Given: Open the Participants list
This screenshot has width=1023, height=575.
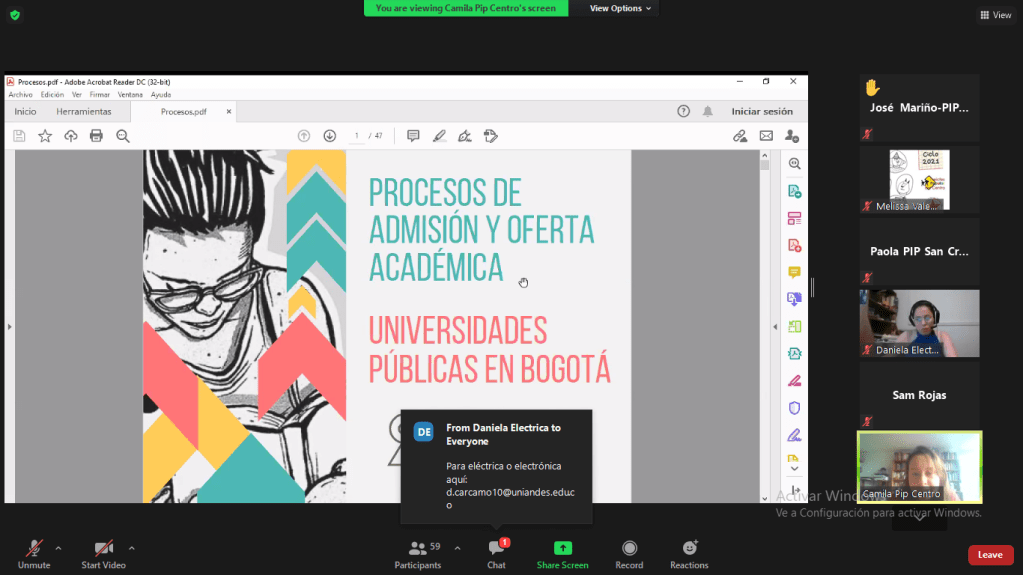Looking at the screenshot, I should (x=418, y=548).
